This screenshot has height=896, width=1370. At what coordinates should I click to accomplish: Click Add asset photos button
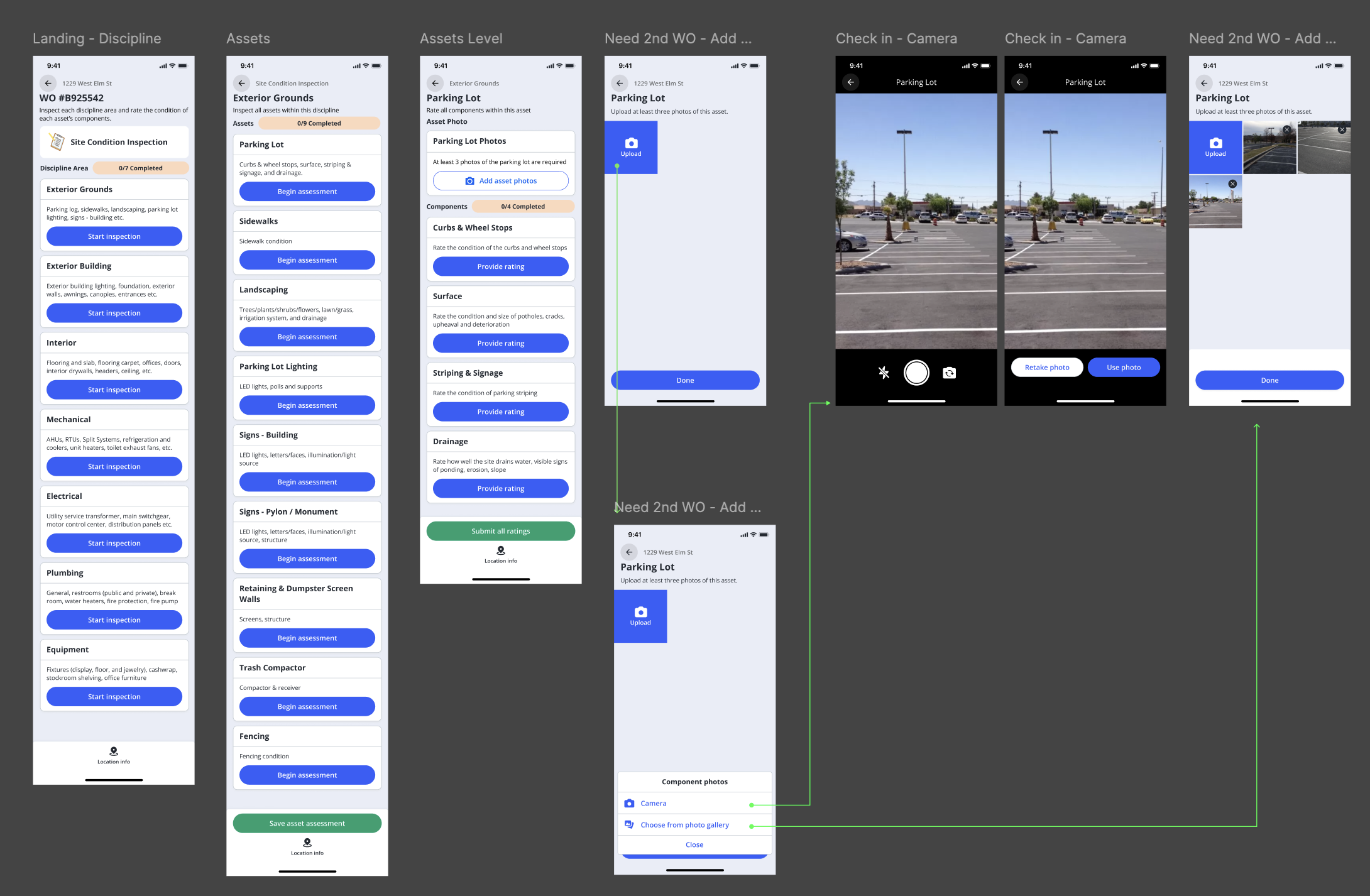[x=501, y=181]
